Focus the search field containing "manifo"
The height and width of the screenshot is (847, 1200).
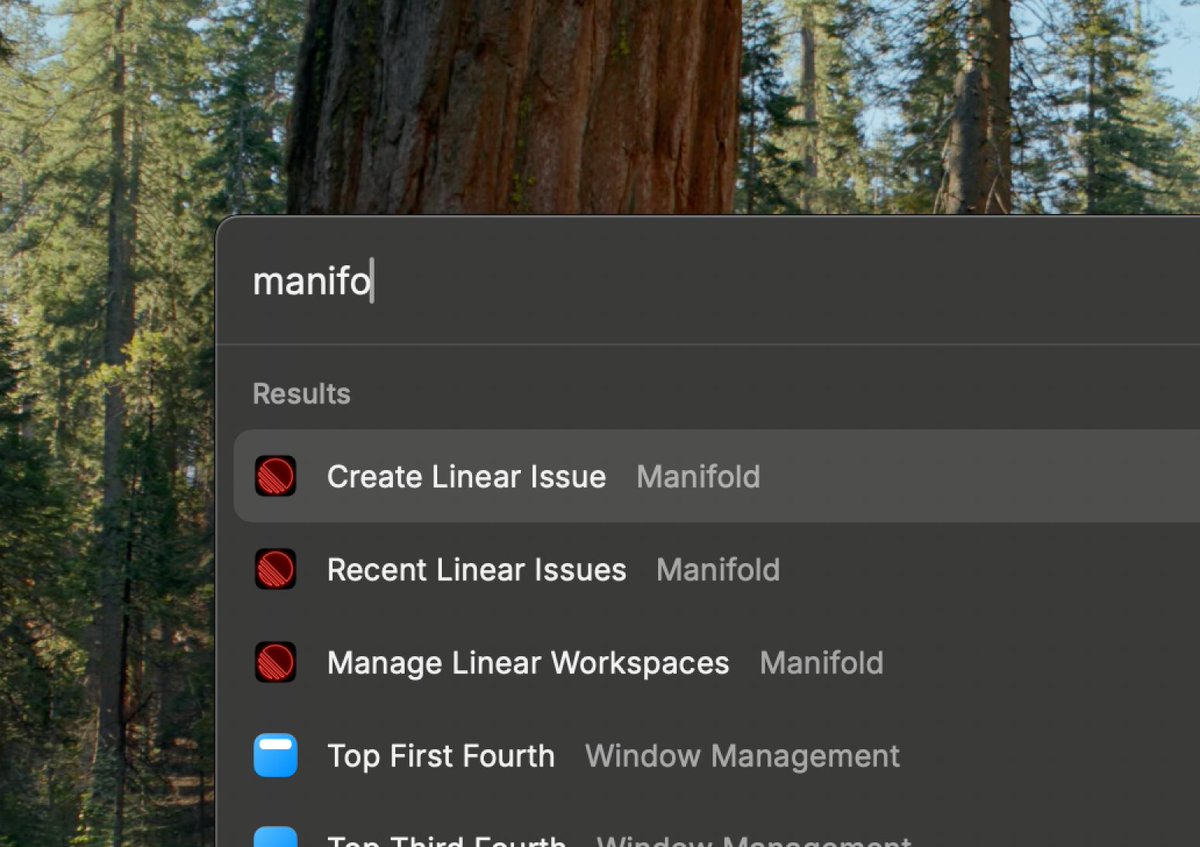click(x=312, y=282)
